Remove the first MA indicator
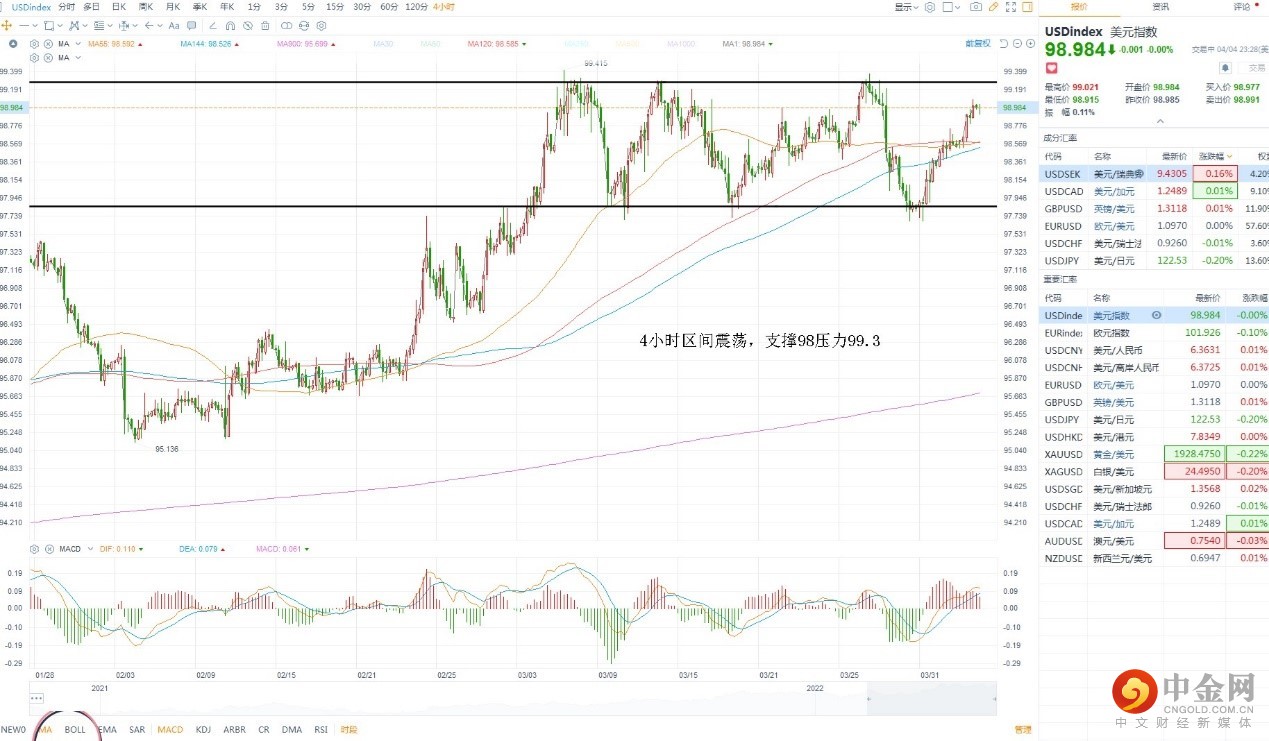 click(x=48, y=44)
